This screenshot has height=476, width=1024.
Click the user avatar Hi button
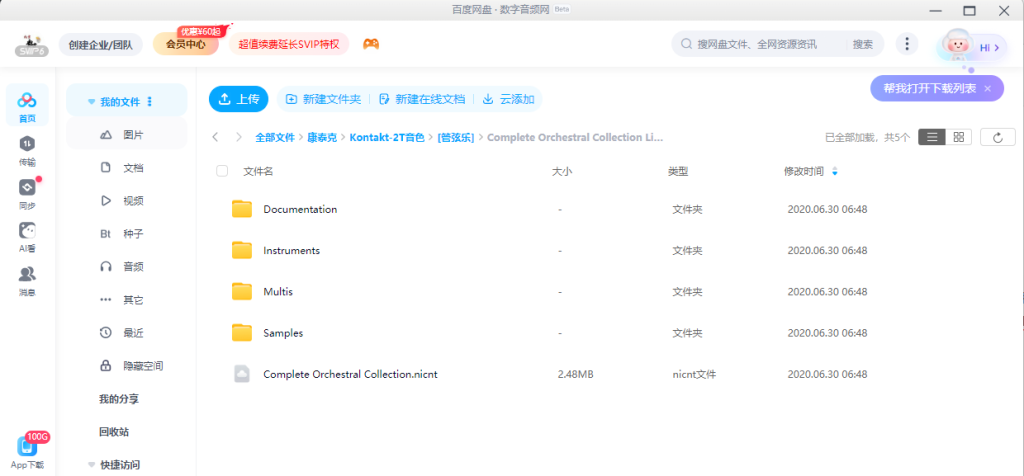[x=971, y=47]
